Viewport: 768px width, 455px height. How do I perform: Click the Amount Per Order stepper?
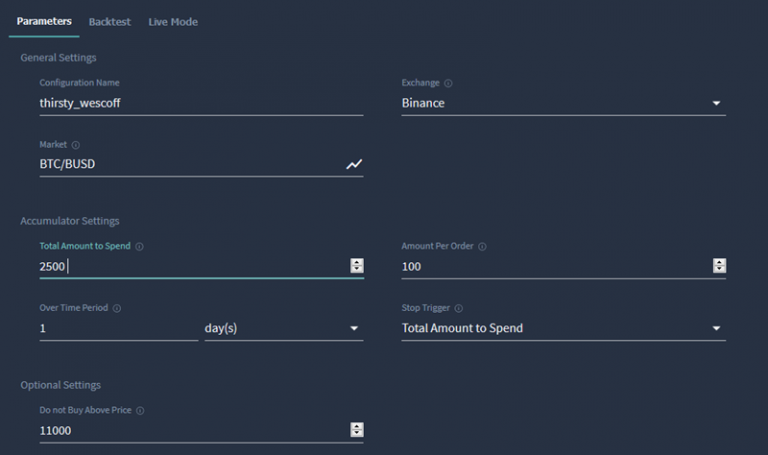(x=720, y=265)
